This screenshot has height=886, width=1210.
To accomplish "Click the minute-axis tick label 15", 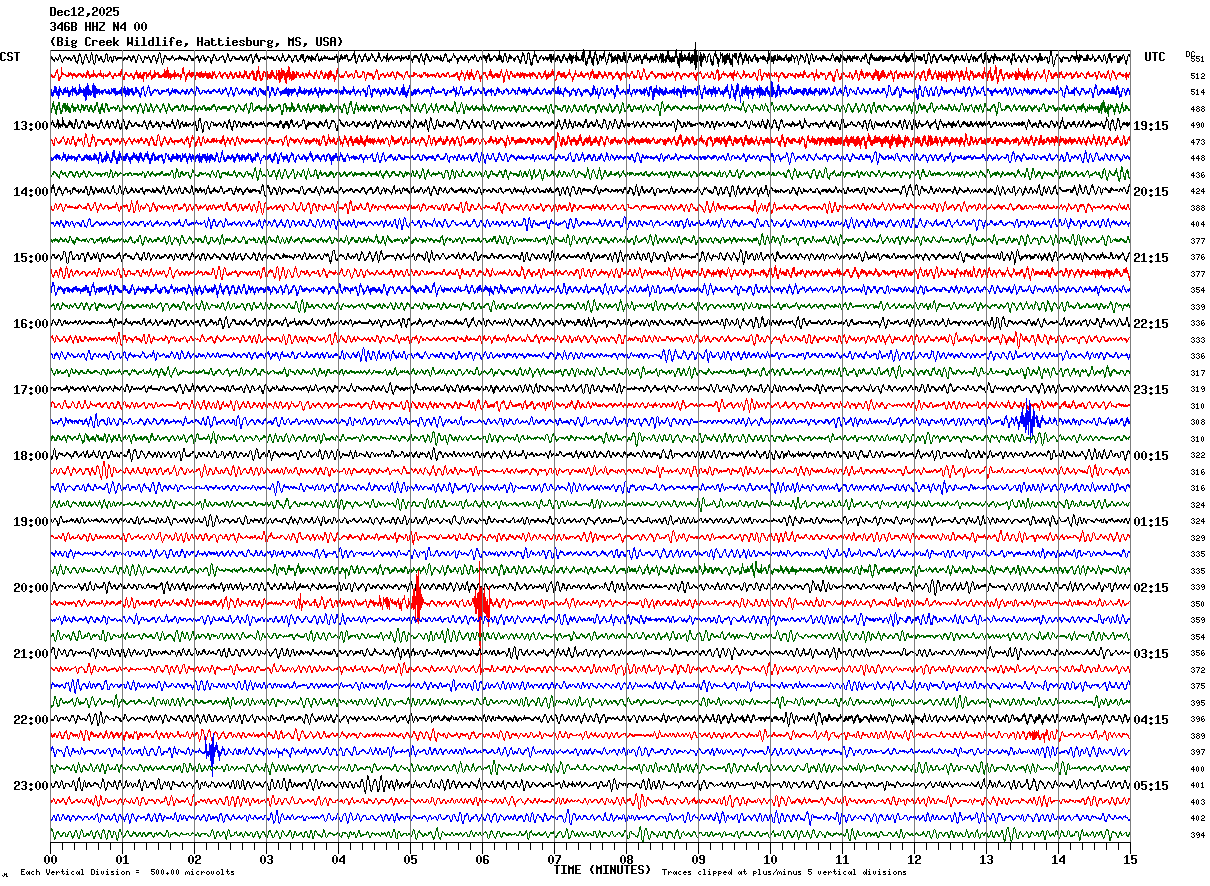I will click(1130, 859).
